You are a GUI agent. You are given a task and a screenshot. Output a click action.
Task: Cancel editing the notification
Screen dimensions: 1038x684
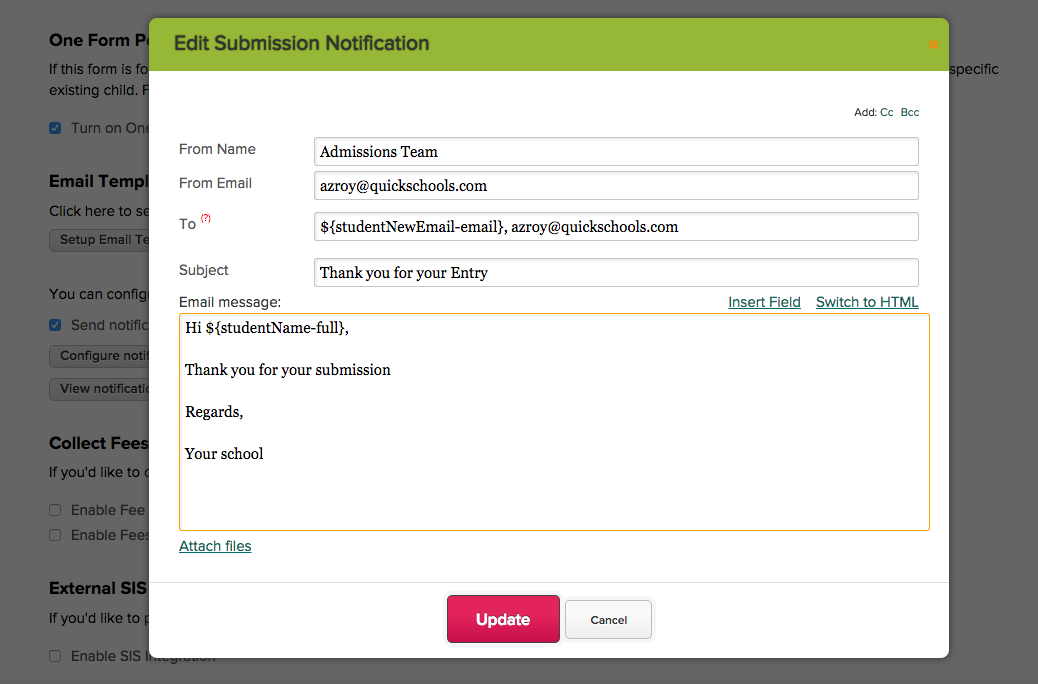click(x=608, y=620)
